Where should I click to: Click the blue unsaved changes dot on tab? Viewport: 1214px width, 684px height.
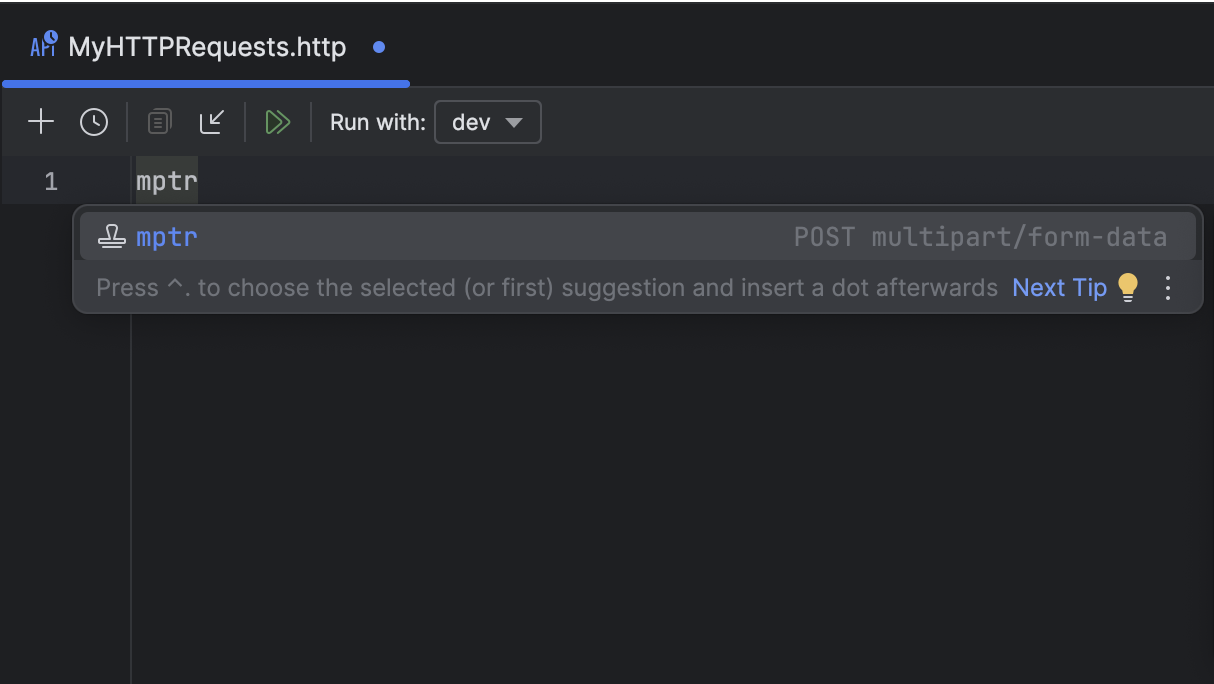[378, 46]
